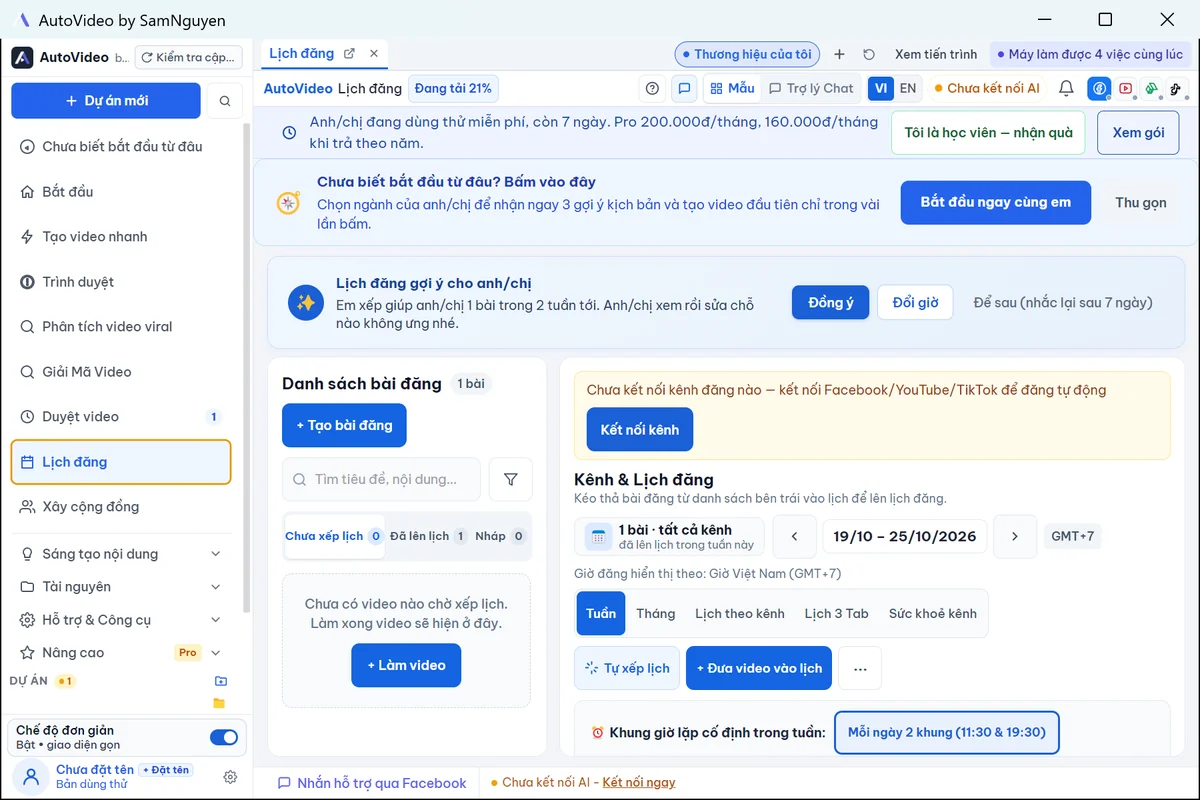Viewport: 1200px width, 800px height.
Task: Click the clock icon in trial banner
Action: pos(289,132)
